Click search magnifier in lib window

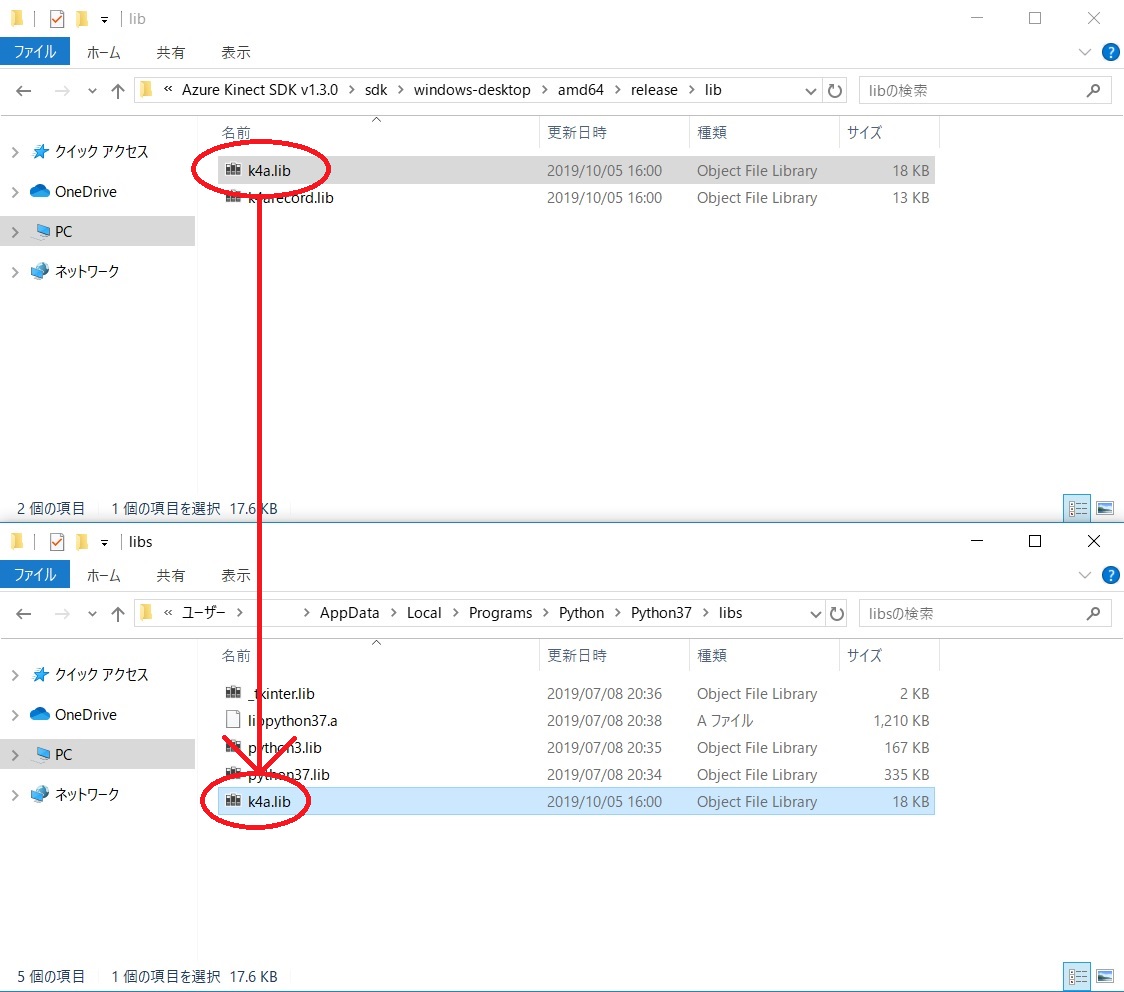click(x=1093, y=90)
